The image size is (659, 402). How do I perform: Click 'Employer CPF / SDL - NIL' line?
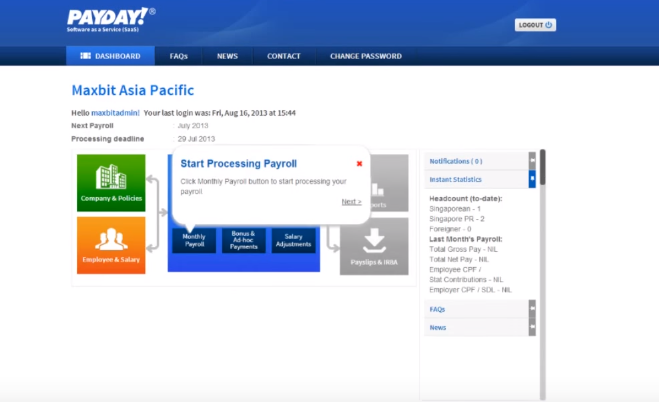coord(470,290)
